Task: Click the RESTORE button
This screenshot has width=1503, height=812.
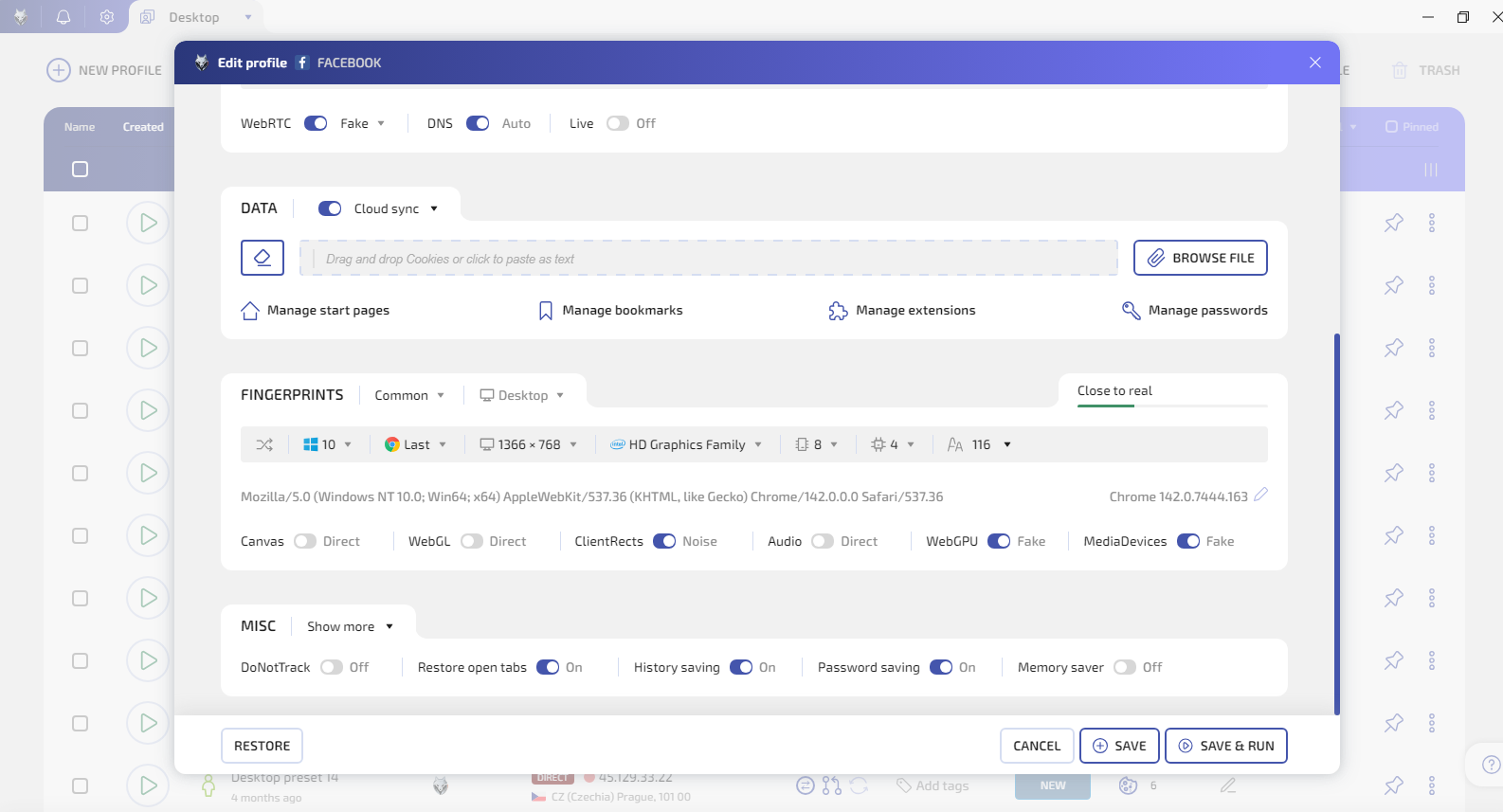Action: click(x=263, y=746)
